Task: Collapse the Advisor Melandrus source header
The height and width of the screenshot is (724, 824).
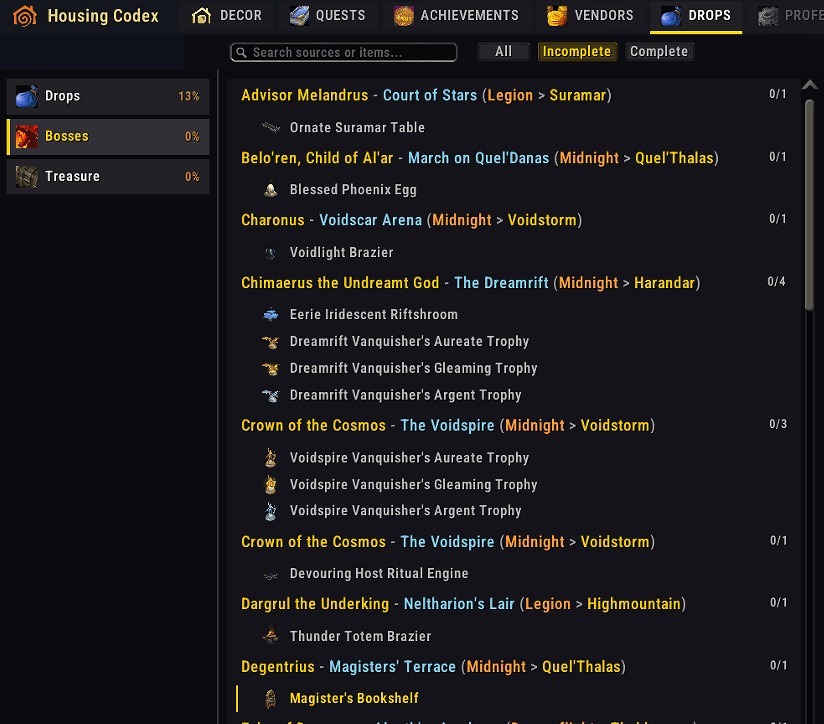Action: tap(514, 95)
